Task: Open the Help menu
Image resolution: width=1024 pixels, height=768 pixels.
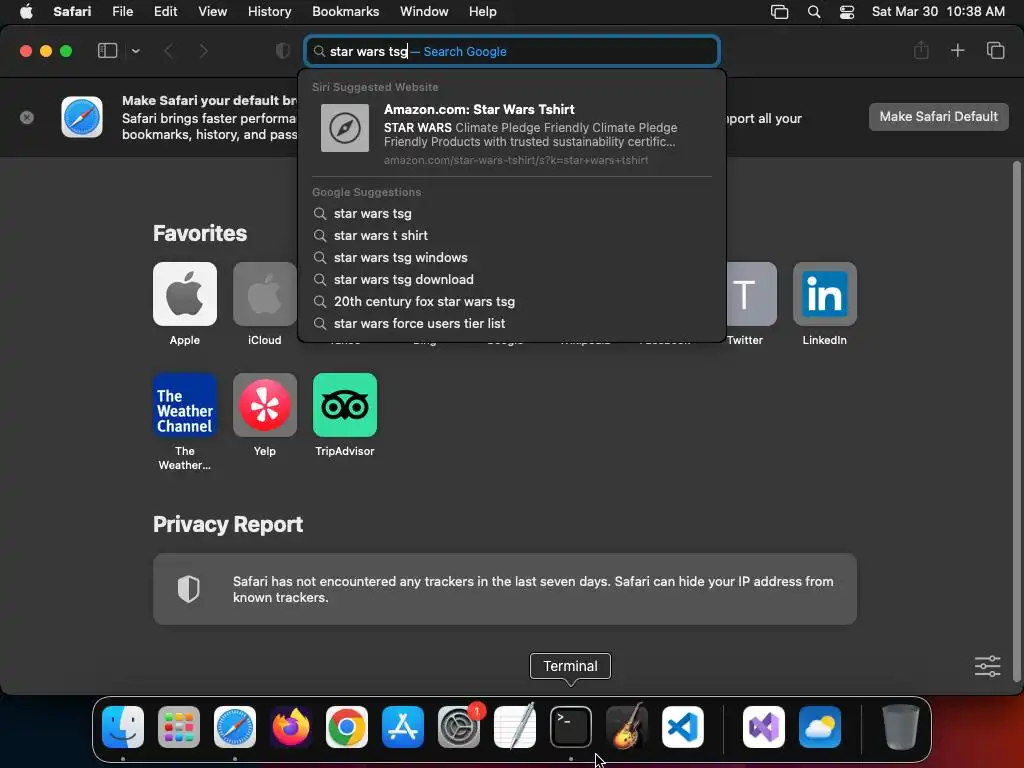Action: (483, 11)
